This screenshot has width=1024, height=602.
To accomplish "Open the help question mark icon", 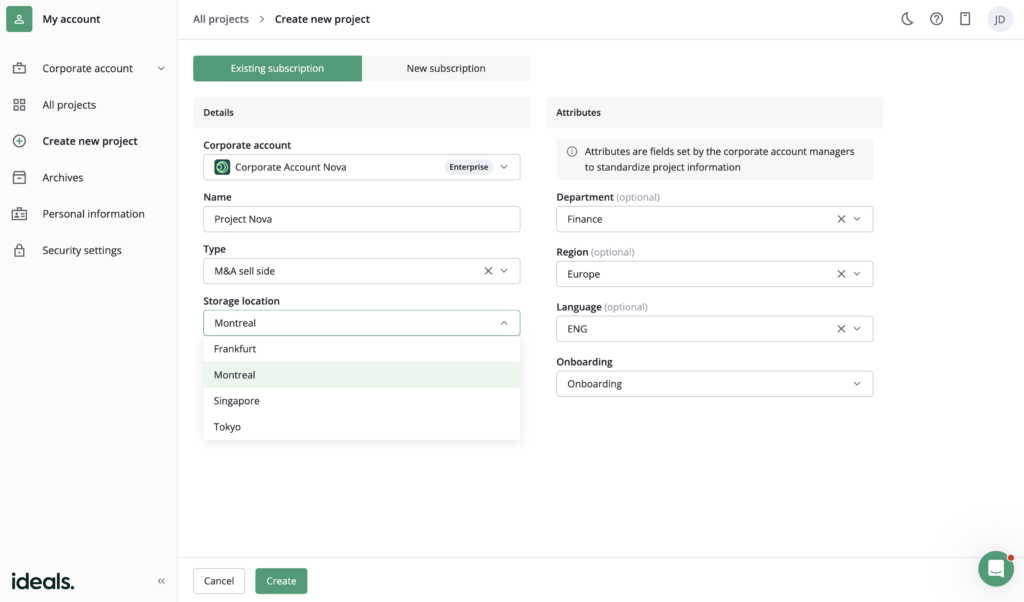I will pyautogui.click(x=936, y=19).
